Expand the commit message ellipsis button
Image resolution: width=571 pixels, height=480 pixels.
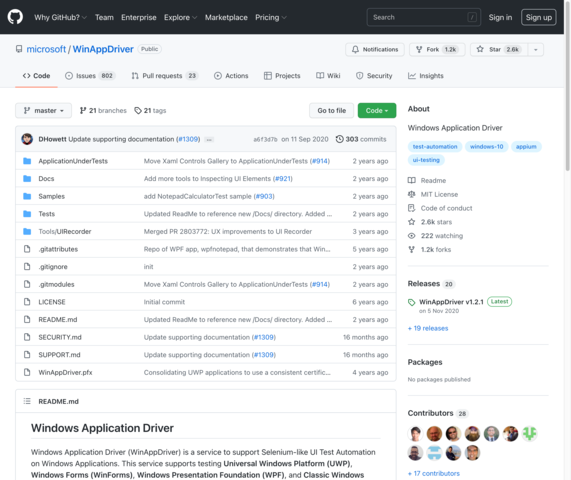click(209, 139)
